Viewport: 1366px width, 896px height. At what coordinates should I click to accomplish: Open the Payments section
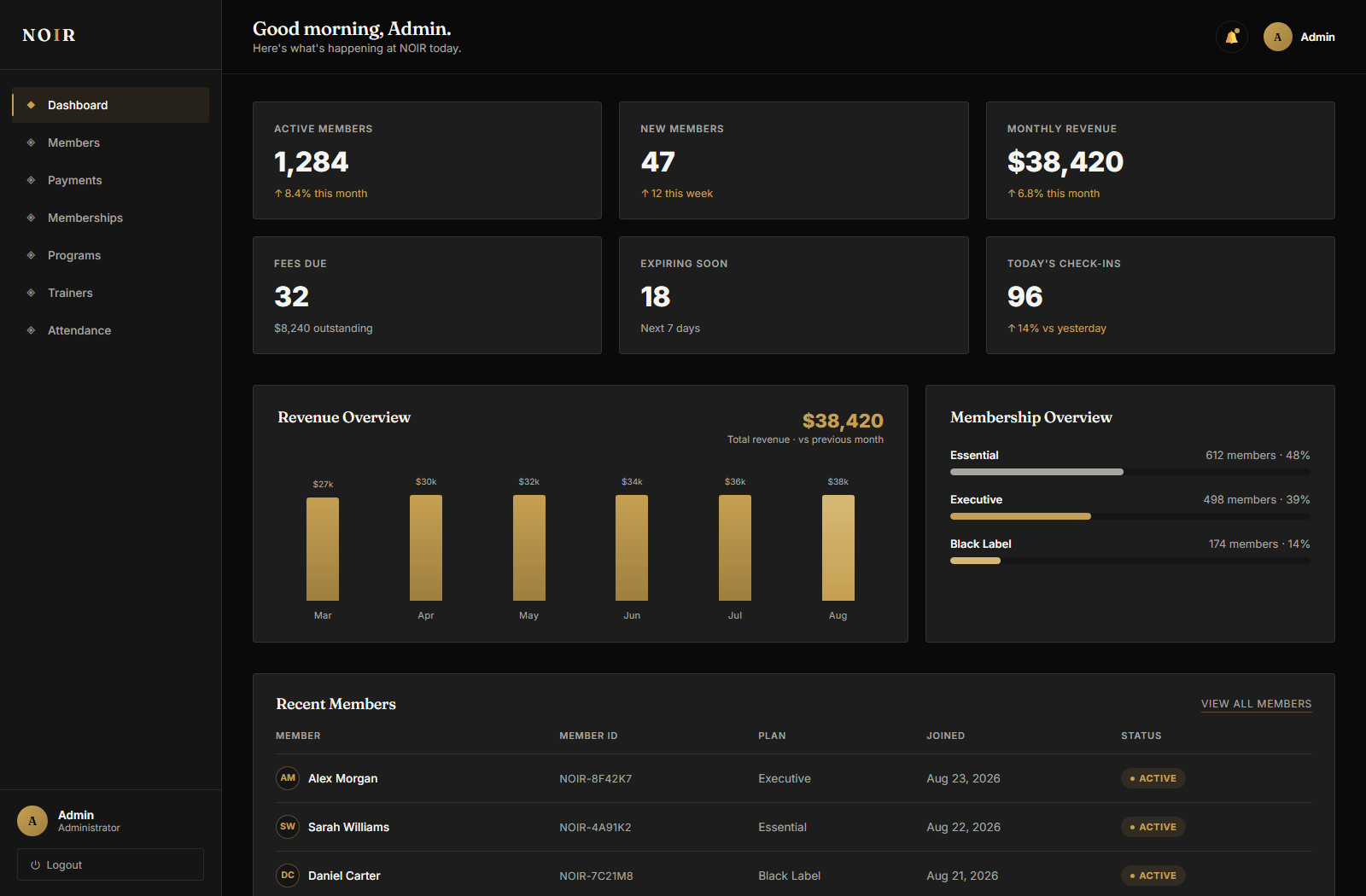point(111,180)
